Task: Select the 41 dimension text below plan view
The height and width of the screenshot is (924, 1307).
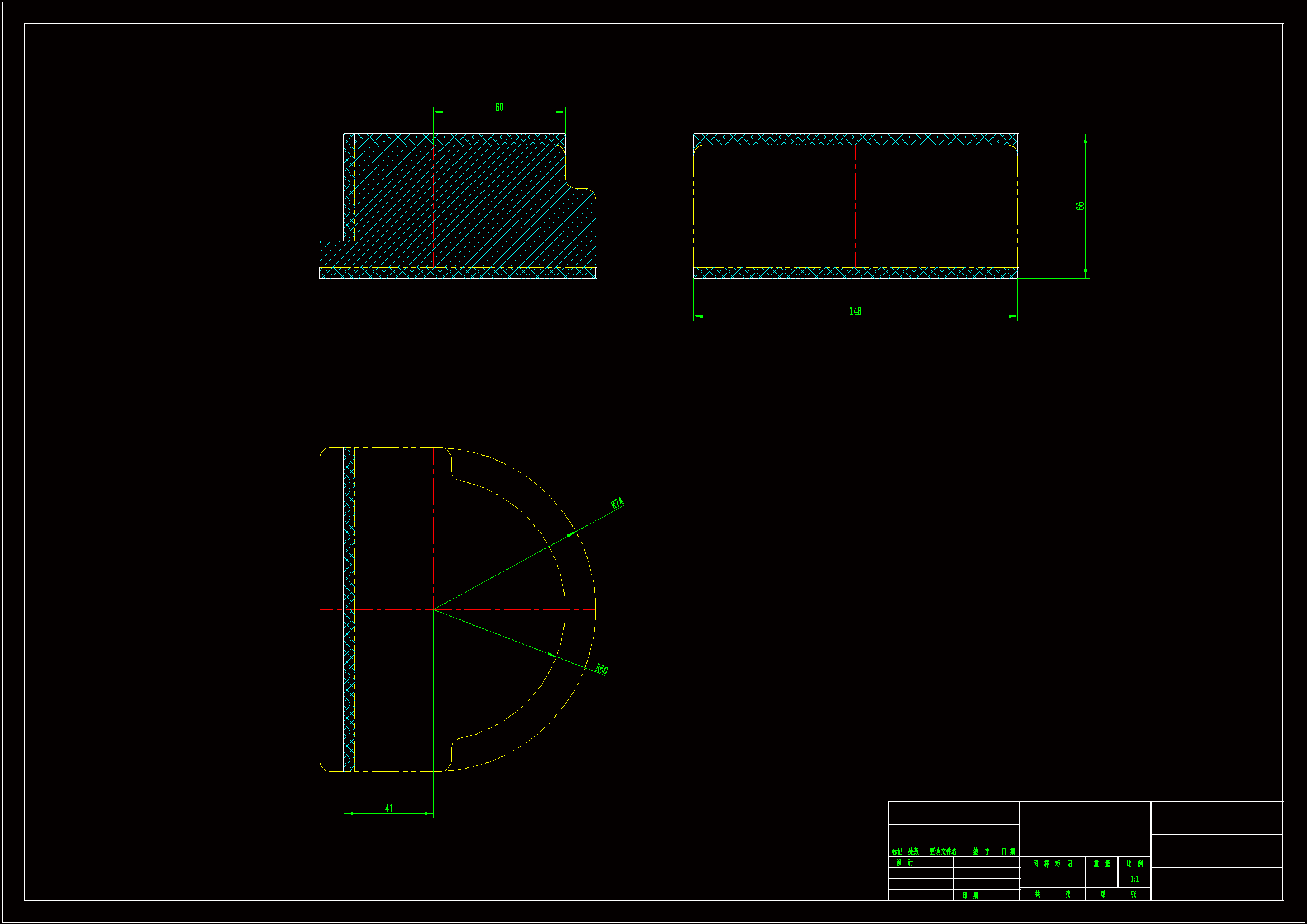Action: pyautogui.click(x=389, y=808)
